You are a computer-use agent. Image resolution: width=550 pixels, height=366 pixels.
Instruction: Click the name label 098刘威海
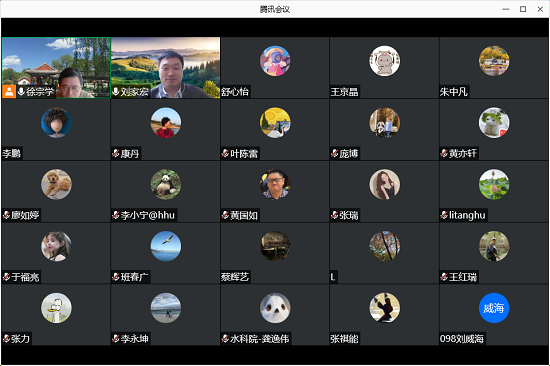(x=462, y=339)
